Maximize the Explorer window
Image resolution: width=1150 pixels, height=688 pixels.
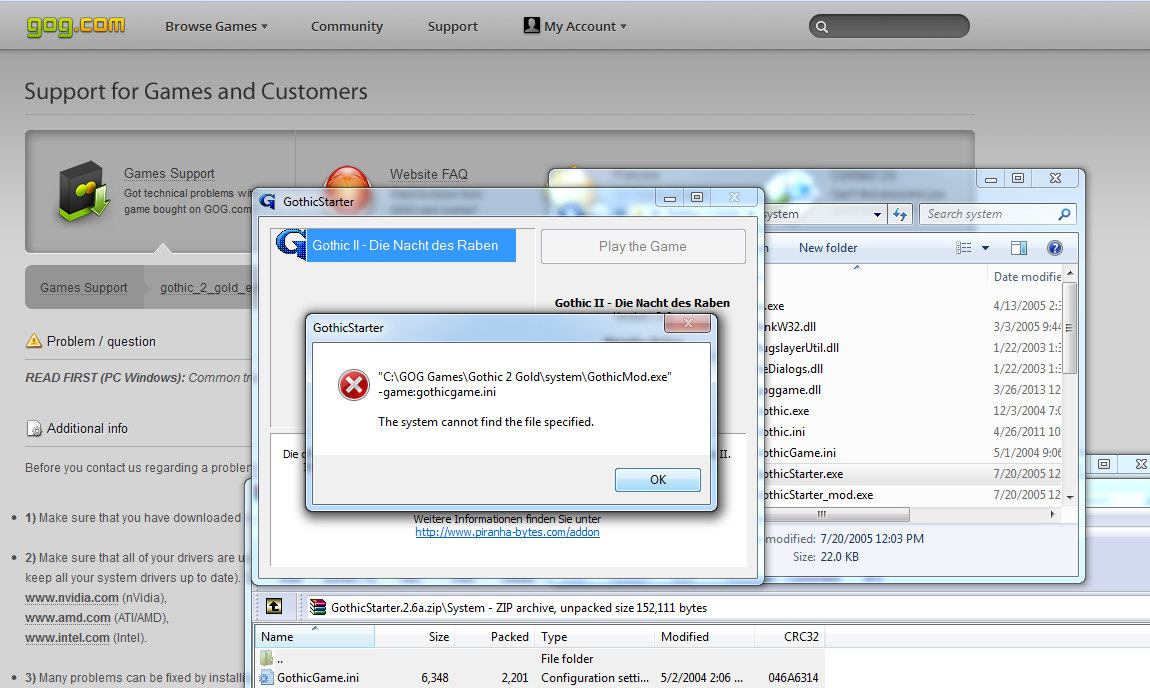(1018, 178)
